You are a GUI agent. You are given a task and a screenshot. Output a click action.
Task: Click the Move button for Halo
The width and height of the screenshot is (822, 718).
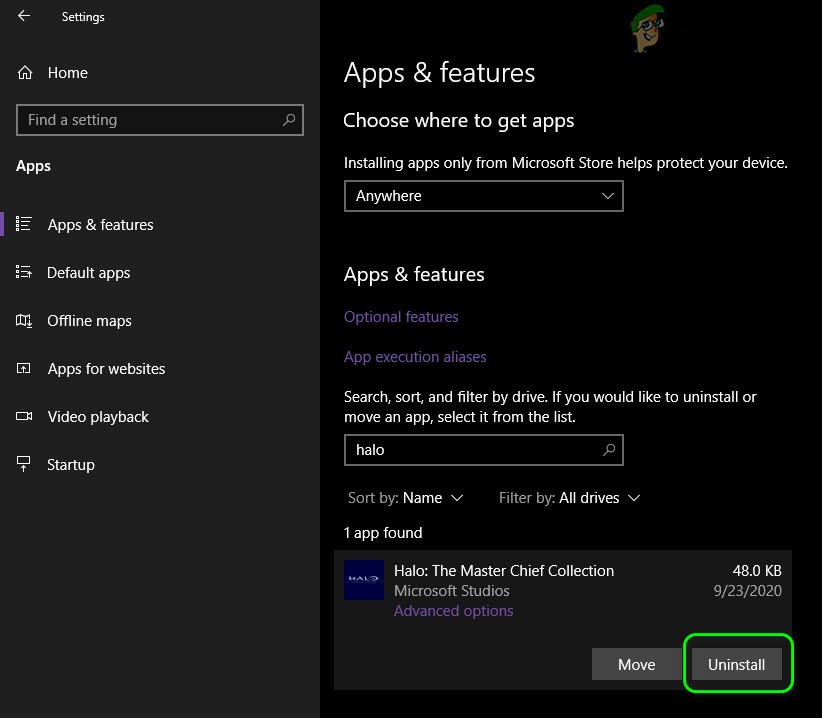[x=636, y=664]
